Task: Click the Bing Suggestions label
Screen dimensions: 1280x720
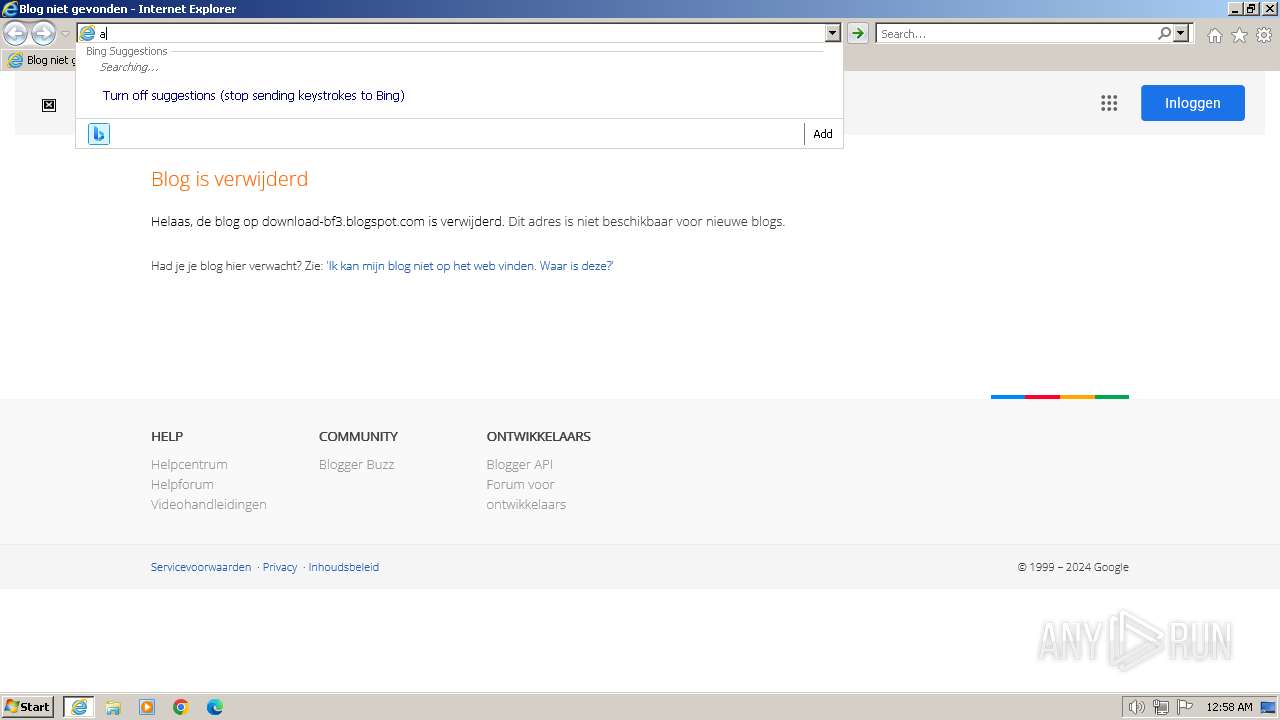Action: (126, 51)
